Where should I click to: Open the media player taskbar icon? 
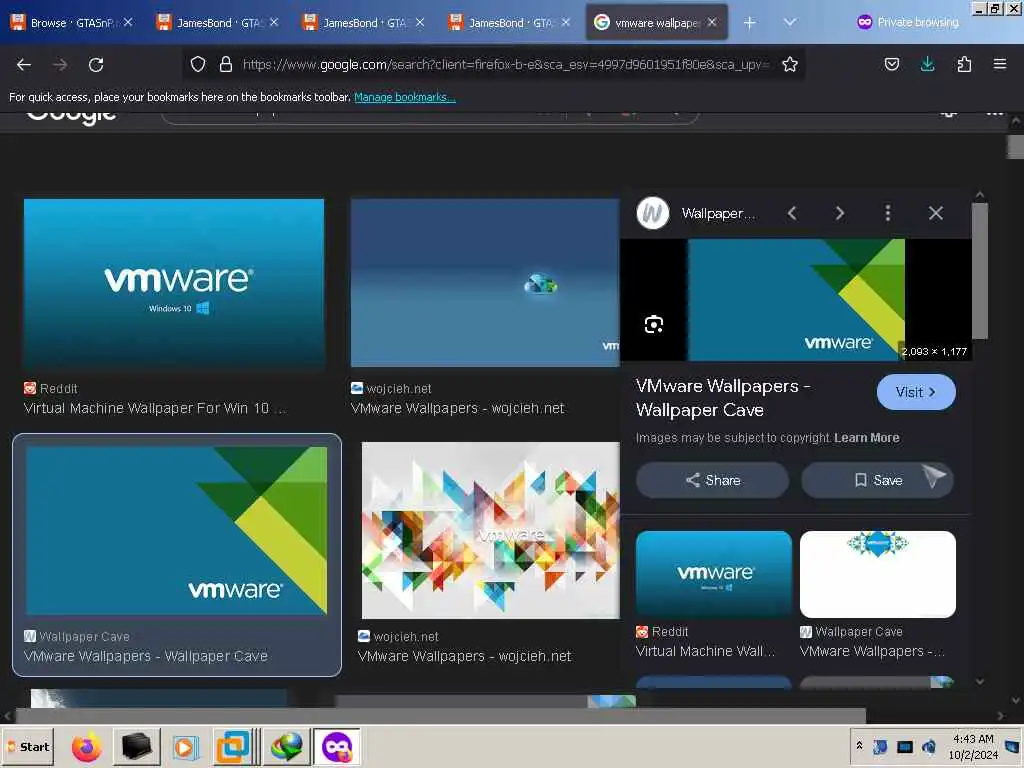tap(185, 746)
